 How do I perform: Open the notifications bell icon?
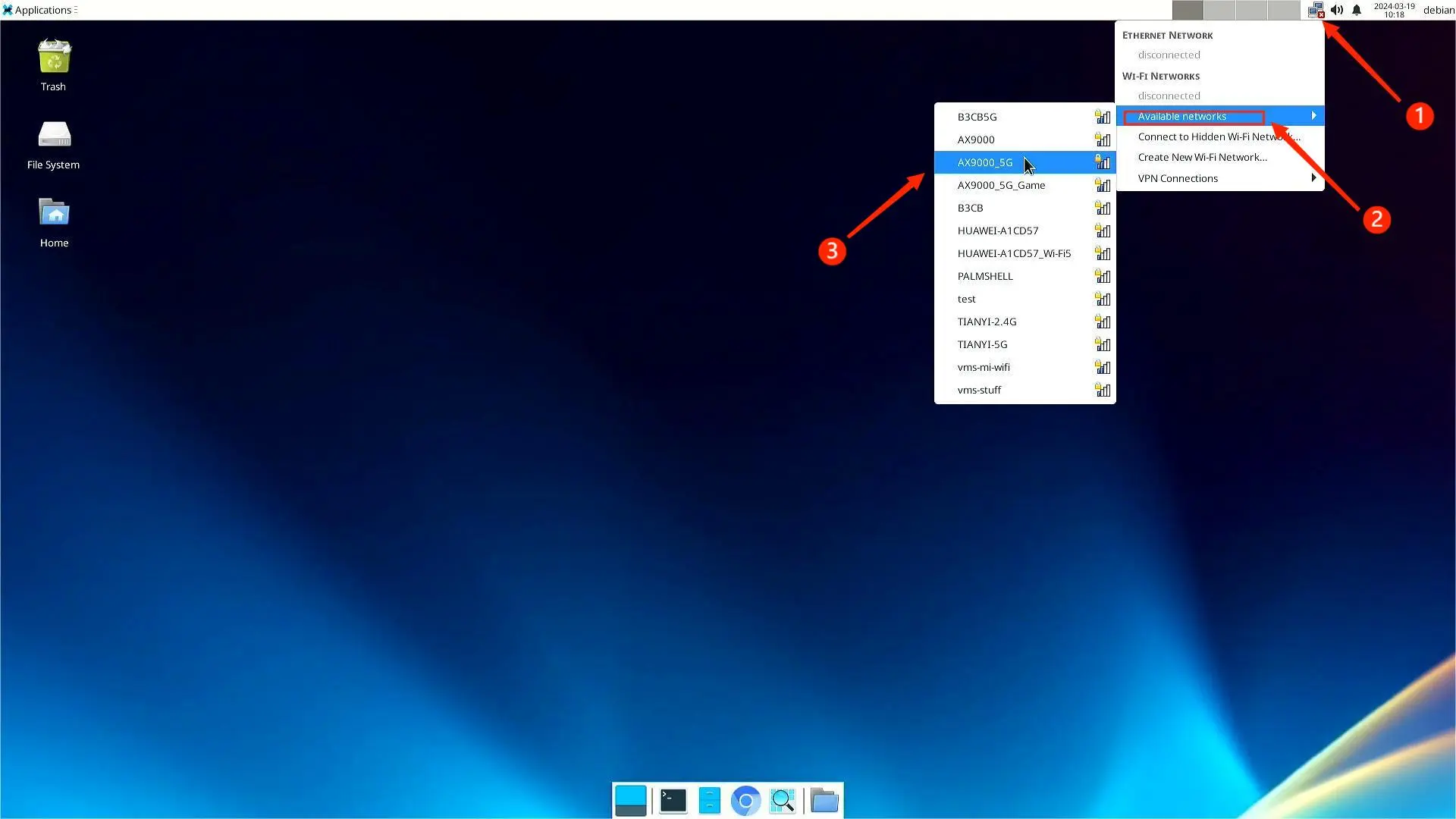[1357, 10]
